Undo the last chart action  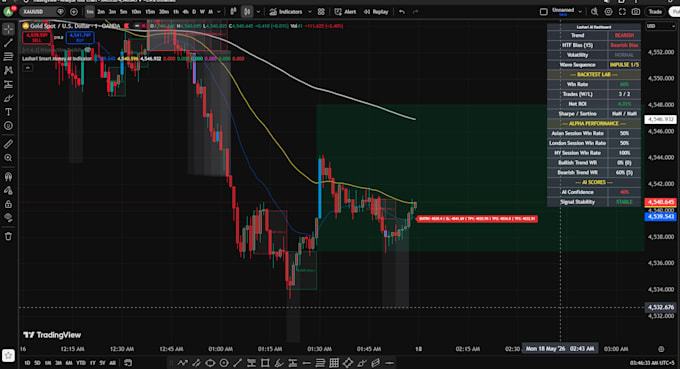pyautogui.click(x=402, y=12)
